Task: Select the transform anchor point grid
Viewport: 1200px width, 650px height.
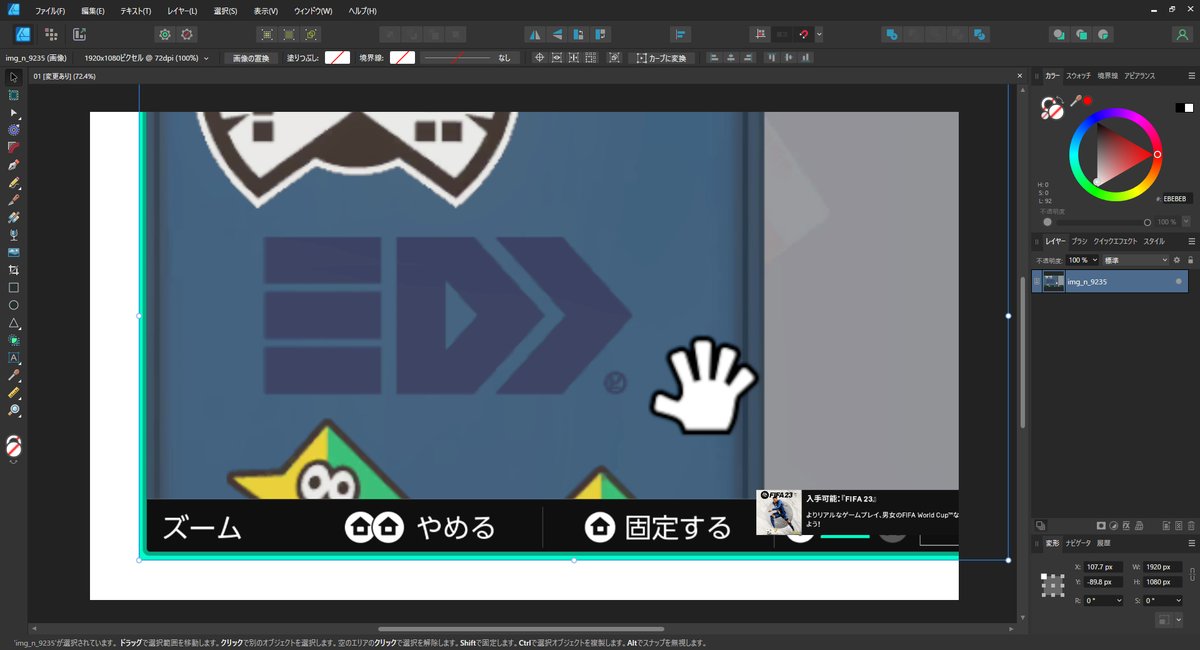Action: [1052, 585]
